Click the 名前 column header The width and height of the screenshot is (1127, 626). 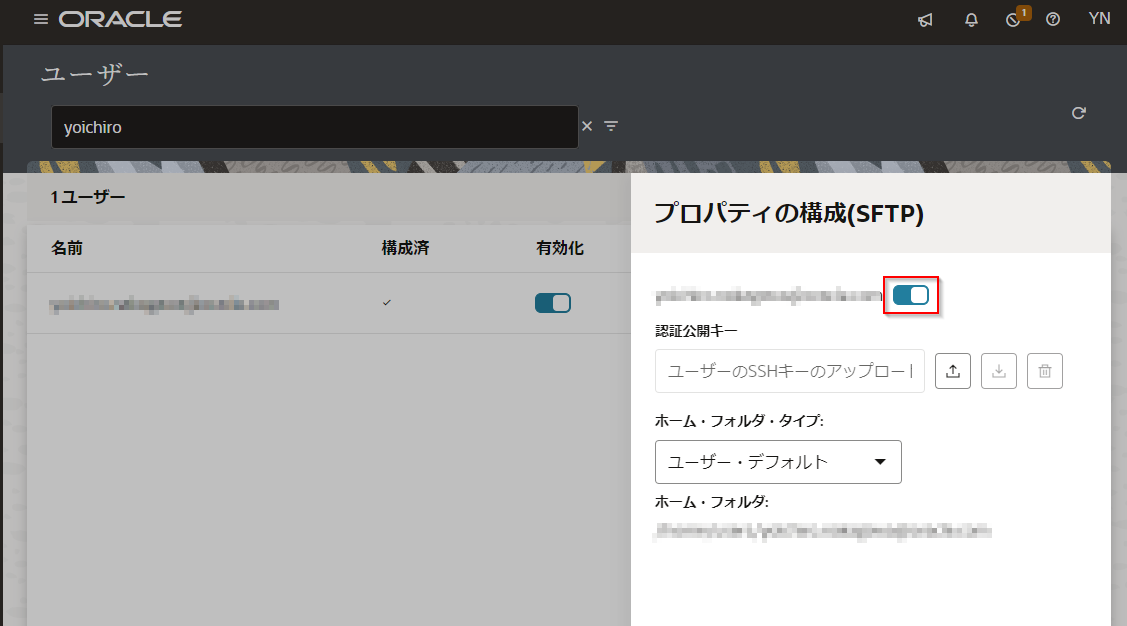67,248
